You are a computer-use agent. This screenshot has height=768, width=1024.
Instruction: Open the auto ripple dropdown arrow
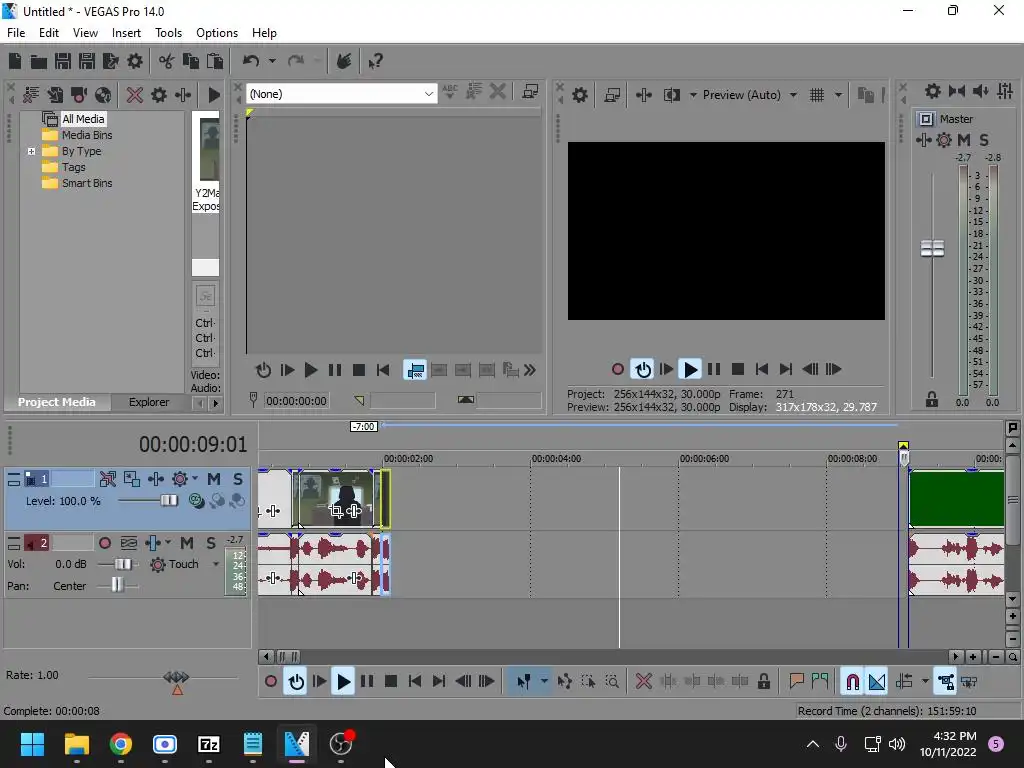(x=925, y=682)
